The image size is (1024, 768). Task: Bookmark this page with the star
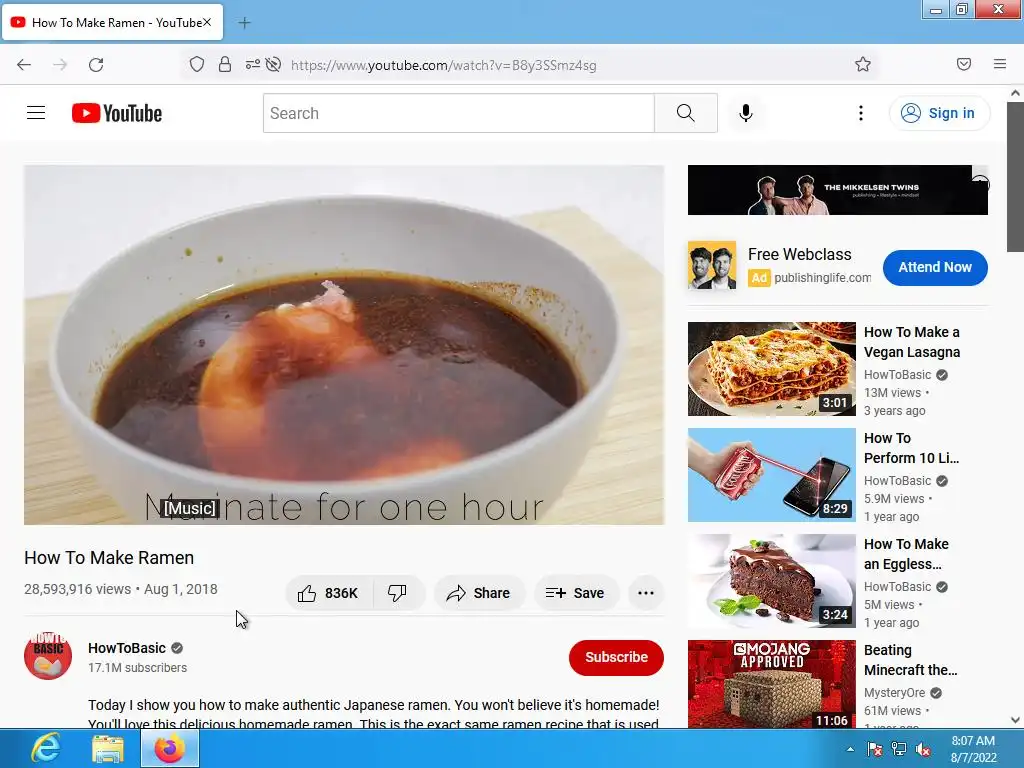(863, 64)
